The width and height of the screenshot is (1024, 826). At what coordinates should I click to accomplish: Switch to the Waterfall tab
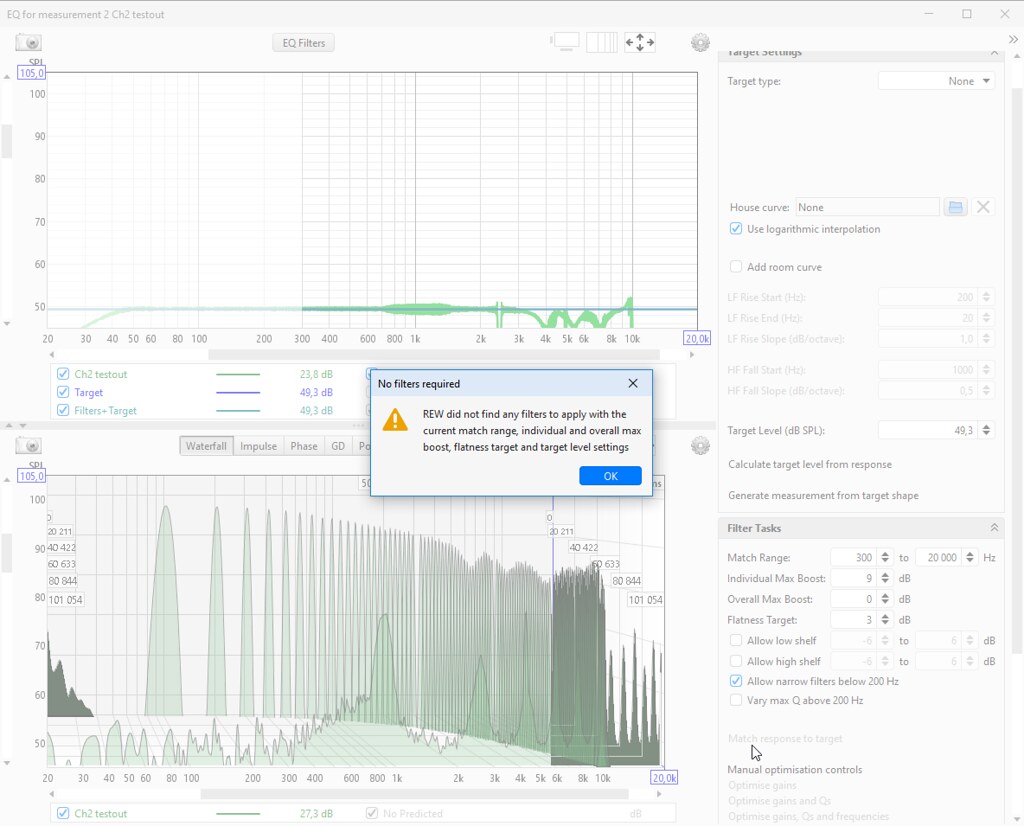pos(206,446)
